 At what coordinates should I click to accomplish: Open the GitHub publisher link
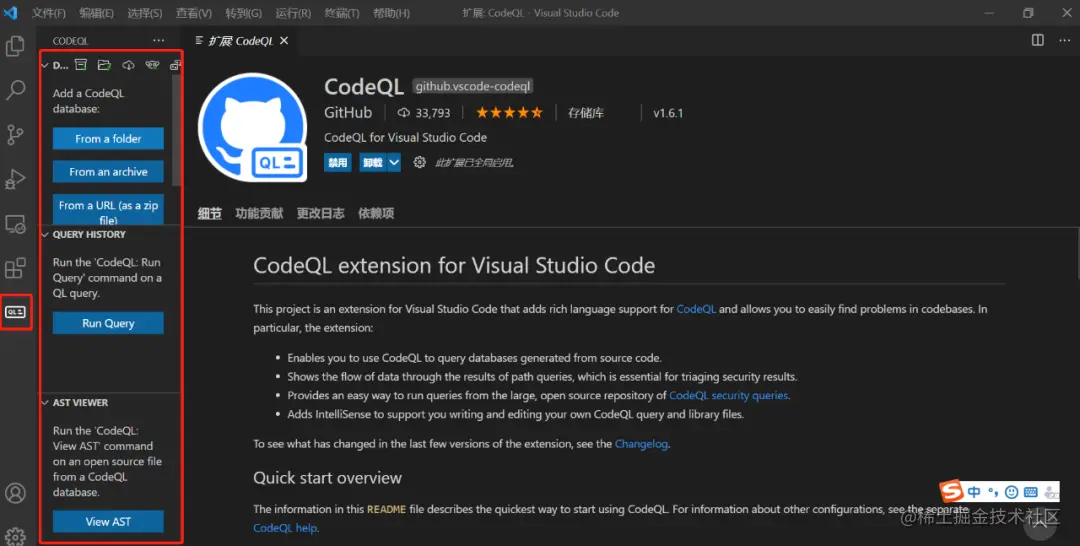[x=348, y=113]
